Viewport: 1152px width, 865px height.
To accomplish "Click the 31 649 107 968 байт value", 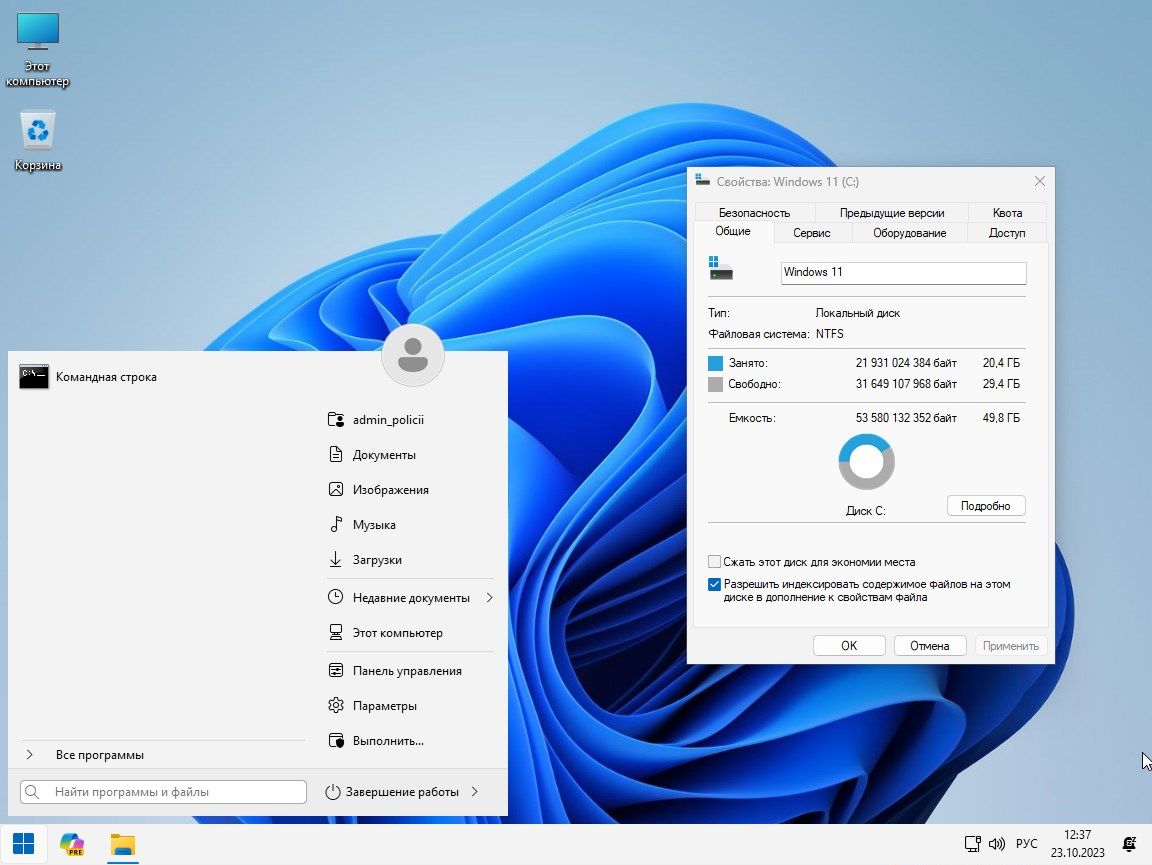I will [x=906, y=384].
